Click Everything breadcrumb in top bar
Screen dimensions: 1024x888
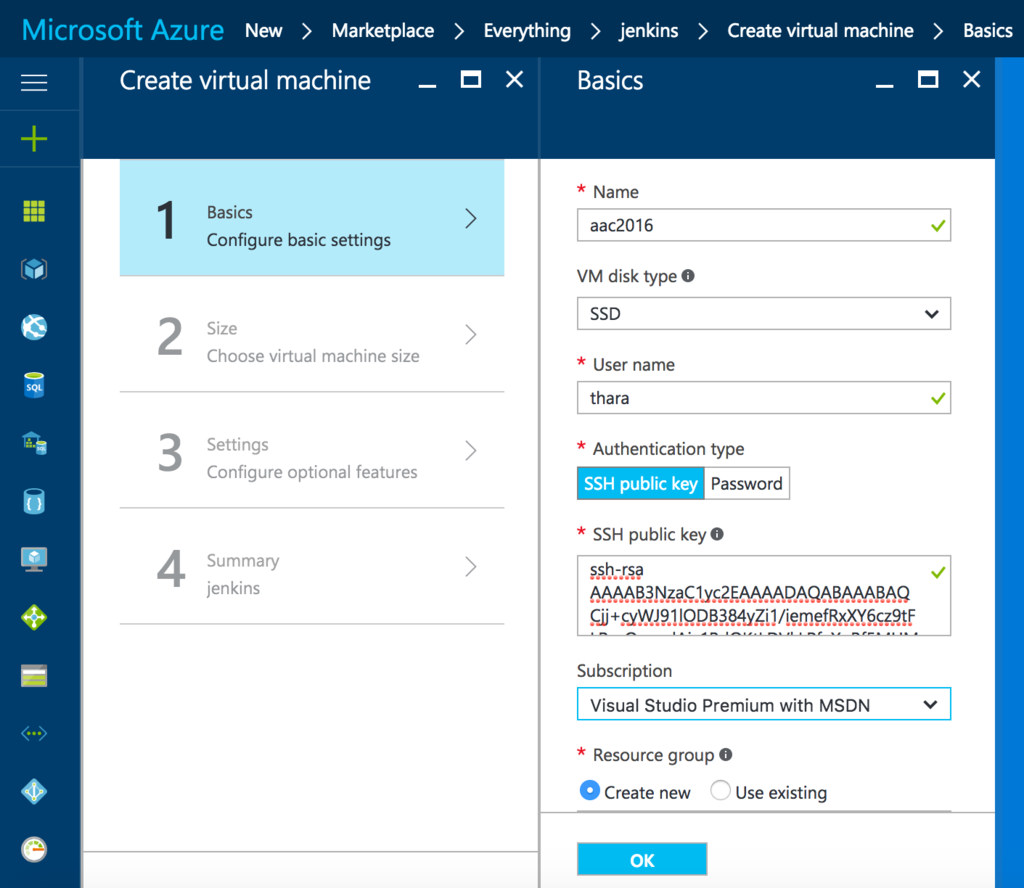pos(527,30)
